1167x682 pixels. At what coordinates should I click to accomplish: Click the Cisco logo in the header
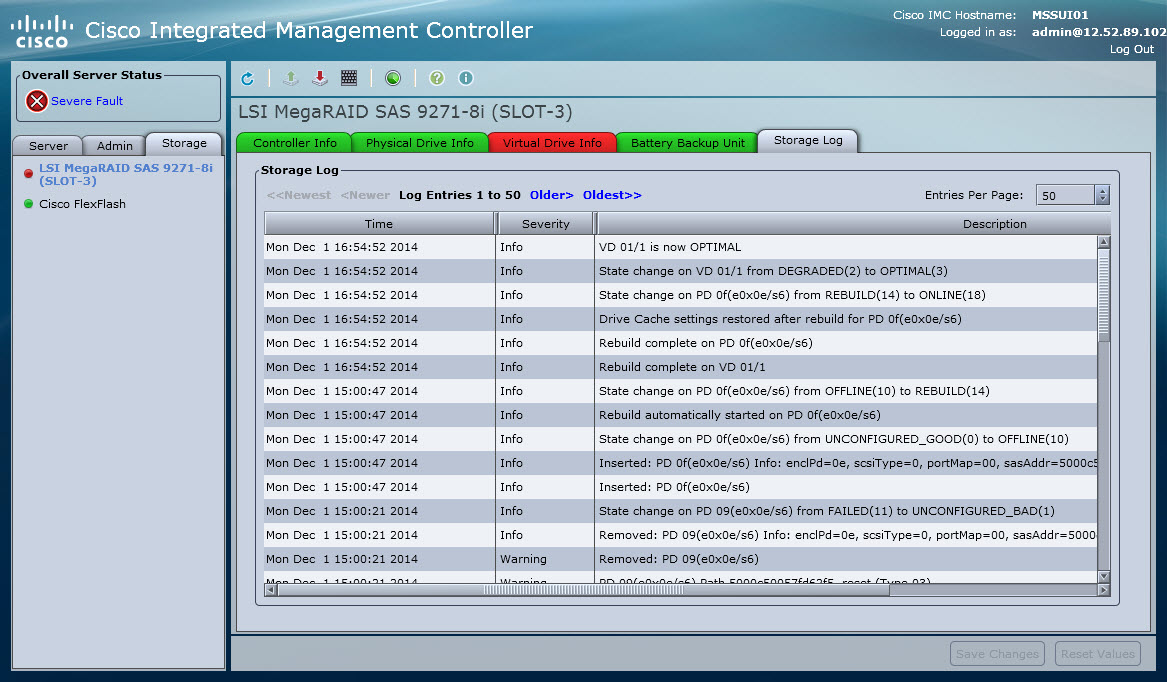point(42,31)
